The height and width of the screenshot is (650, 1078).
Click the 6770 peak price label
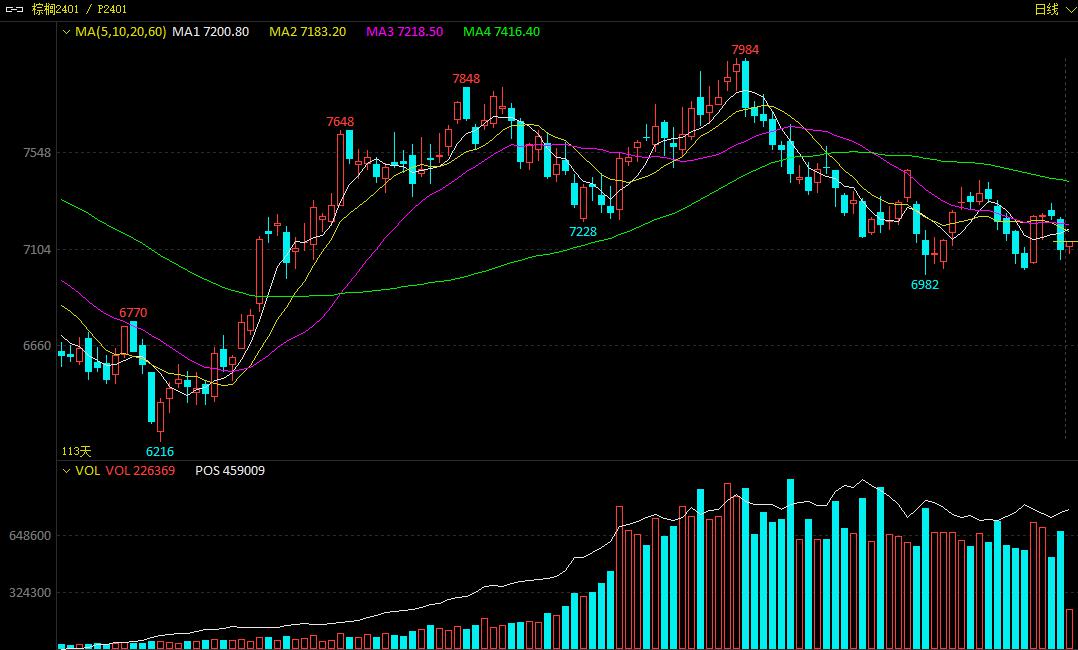click(133, 313)
